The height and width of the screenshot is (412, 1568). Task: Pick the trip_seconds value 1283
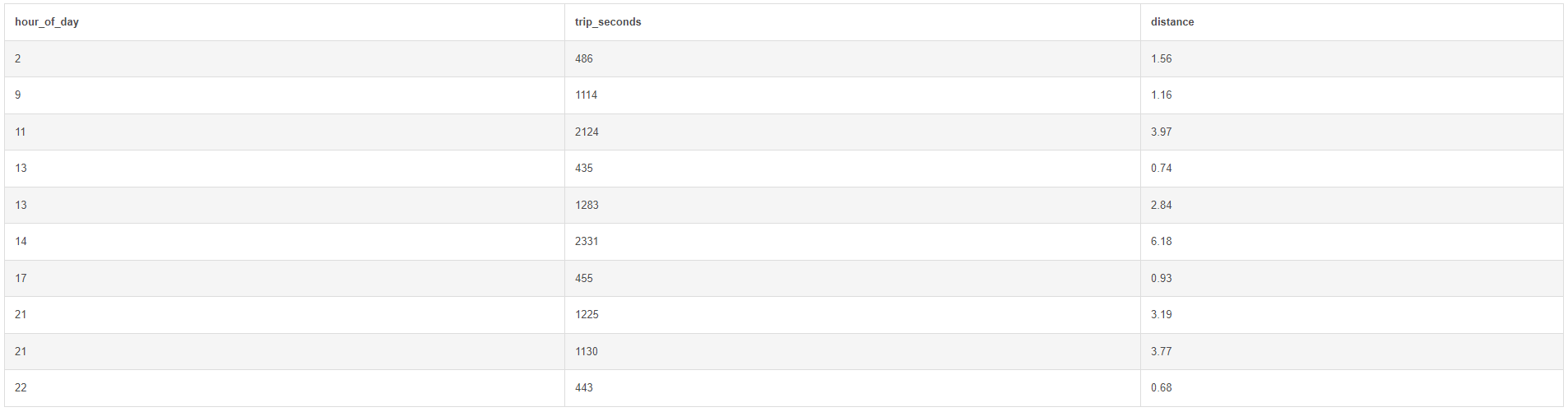pyautogui.click(x=587, y=206)
